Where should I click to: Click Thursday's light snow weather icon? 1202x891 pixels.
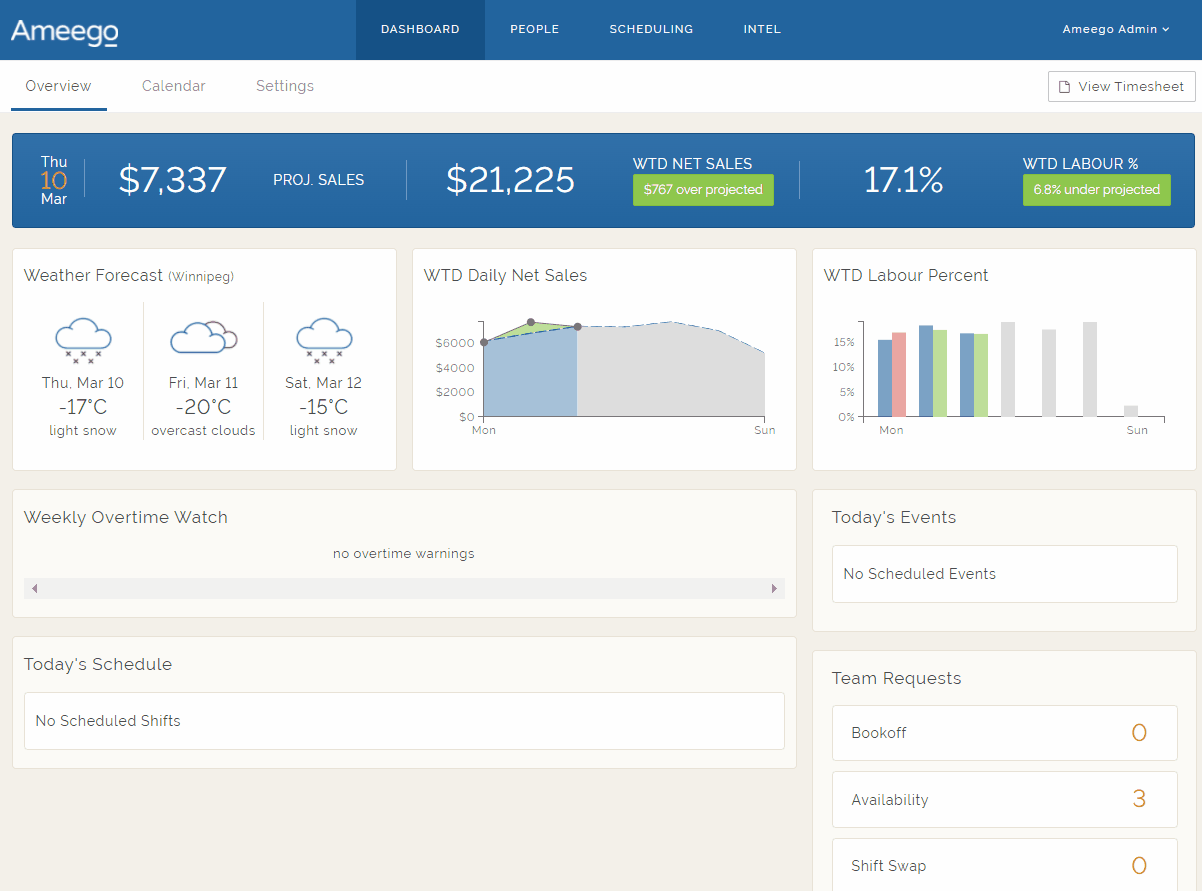[83, 339]
